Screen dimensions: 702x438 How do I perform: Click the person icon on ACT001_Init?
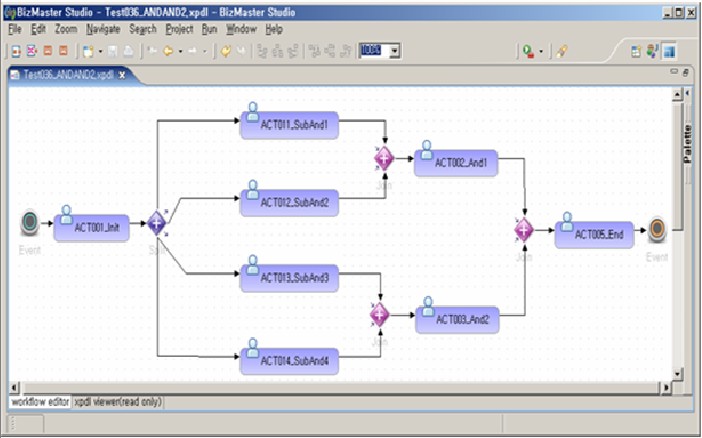pos(67,215)
